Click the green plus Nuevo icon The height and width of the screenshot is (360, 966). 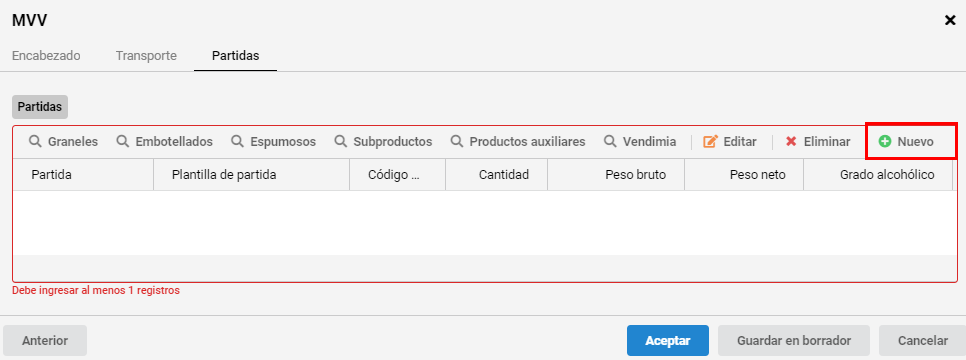[885, 142]
